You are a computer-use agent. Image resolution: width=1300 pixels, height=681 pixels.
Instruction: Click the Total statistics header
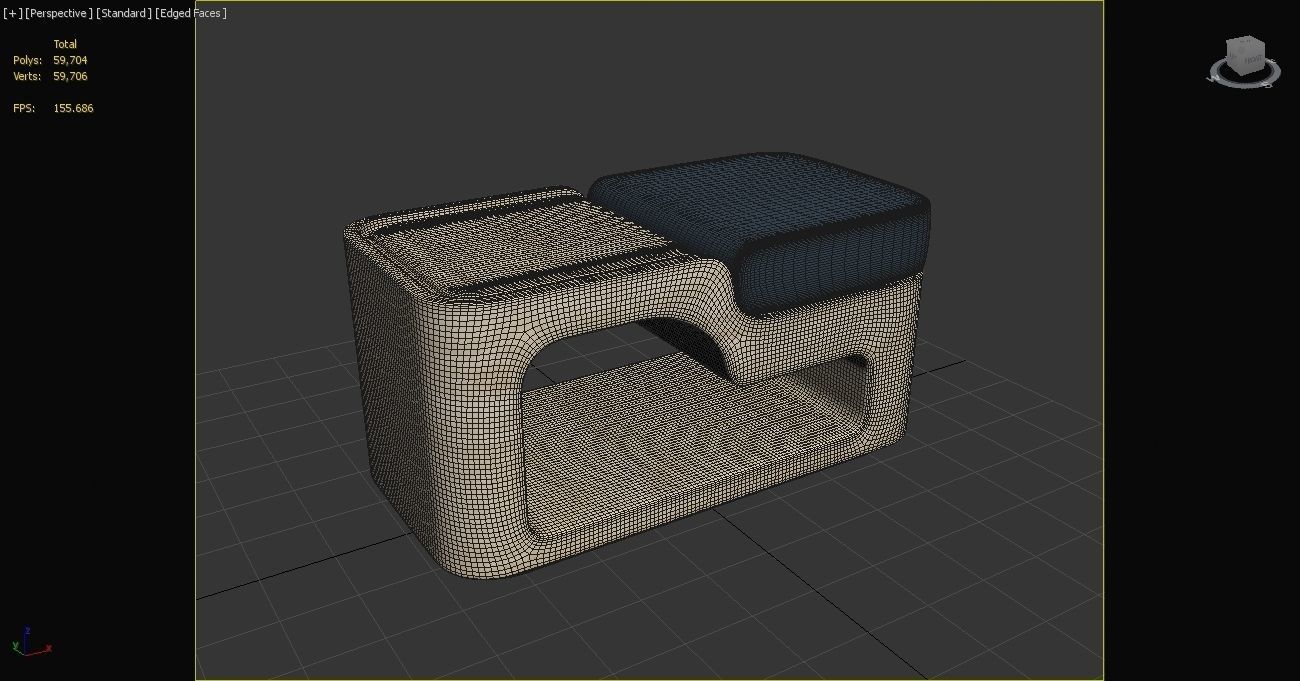point(65,44)
